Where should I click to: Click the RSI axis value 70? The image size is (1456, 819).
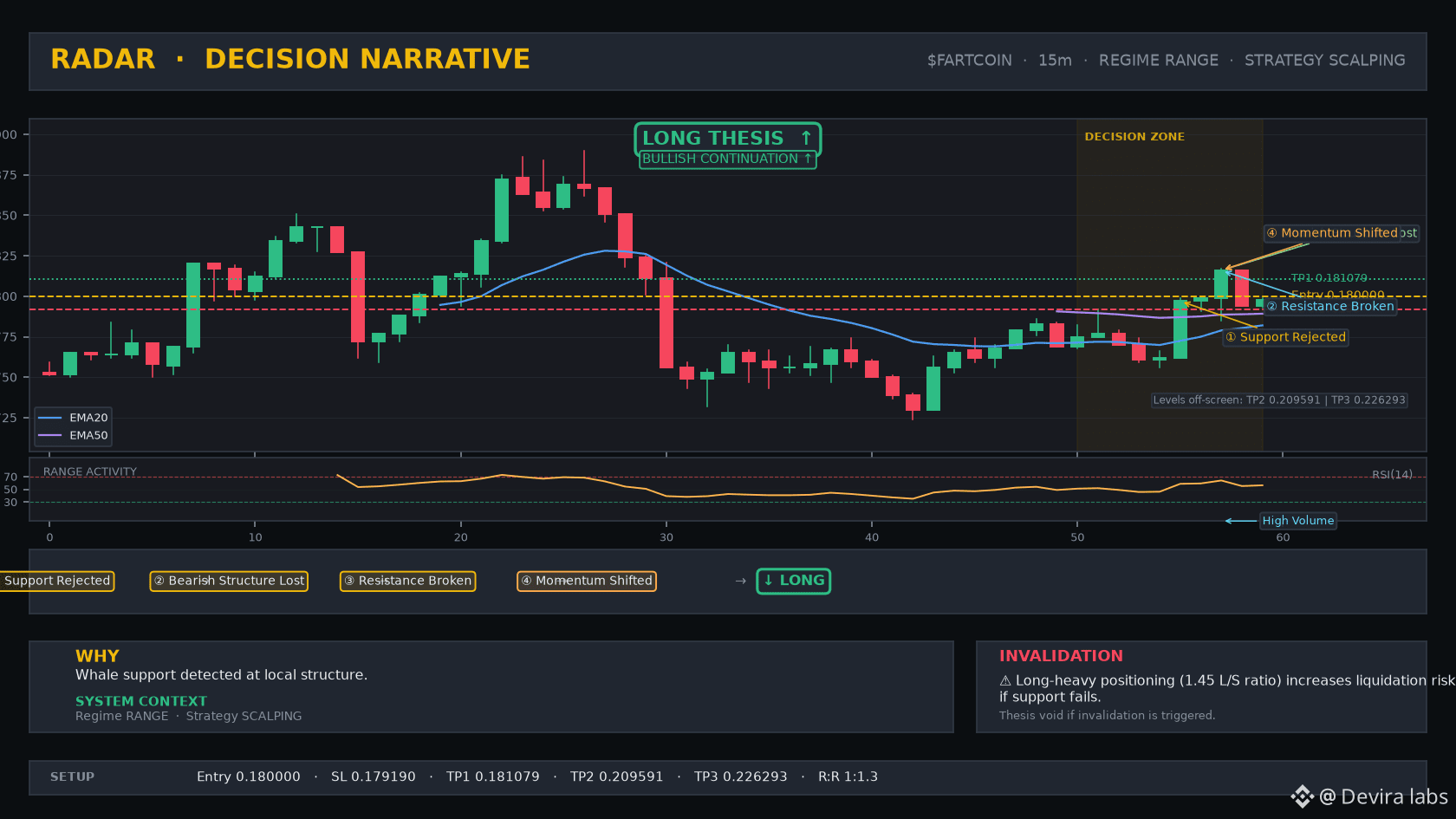tap(10, 477)
